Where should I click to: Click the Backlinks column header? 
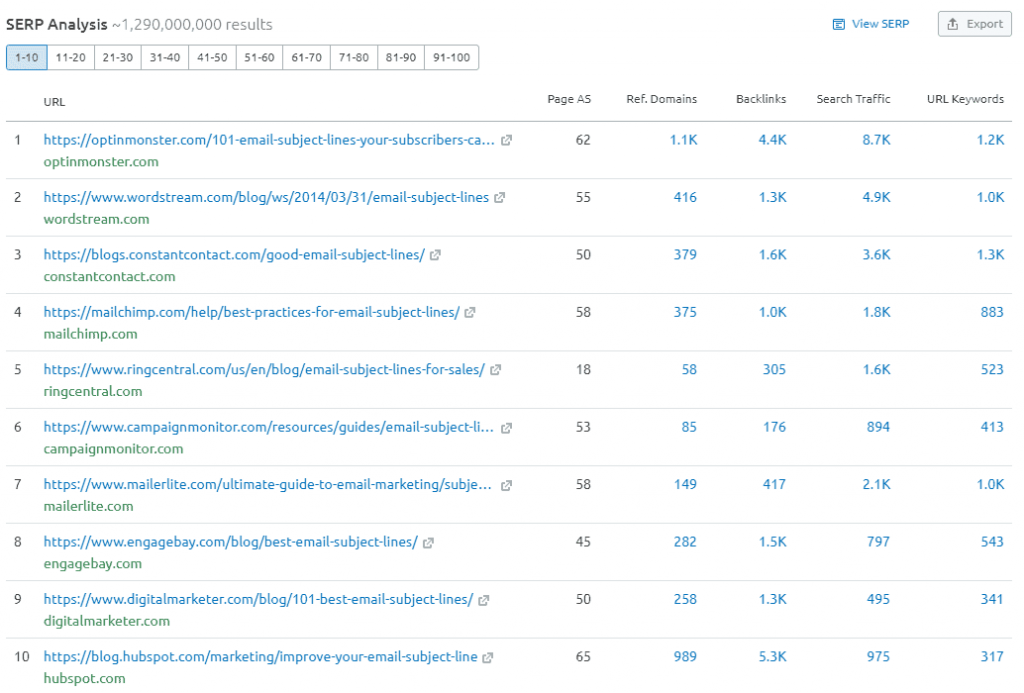click(x=761, y=99)
